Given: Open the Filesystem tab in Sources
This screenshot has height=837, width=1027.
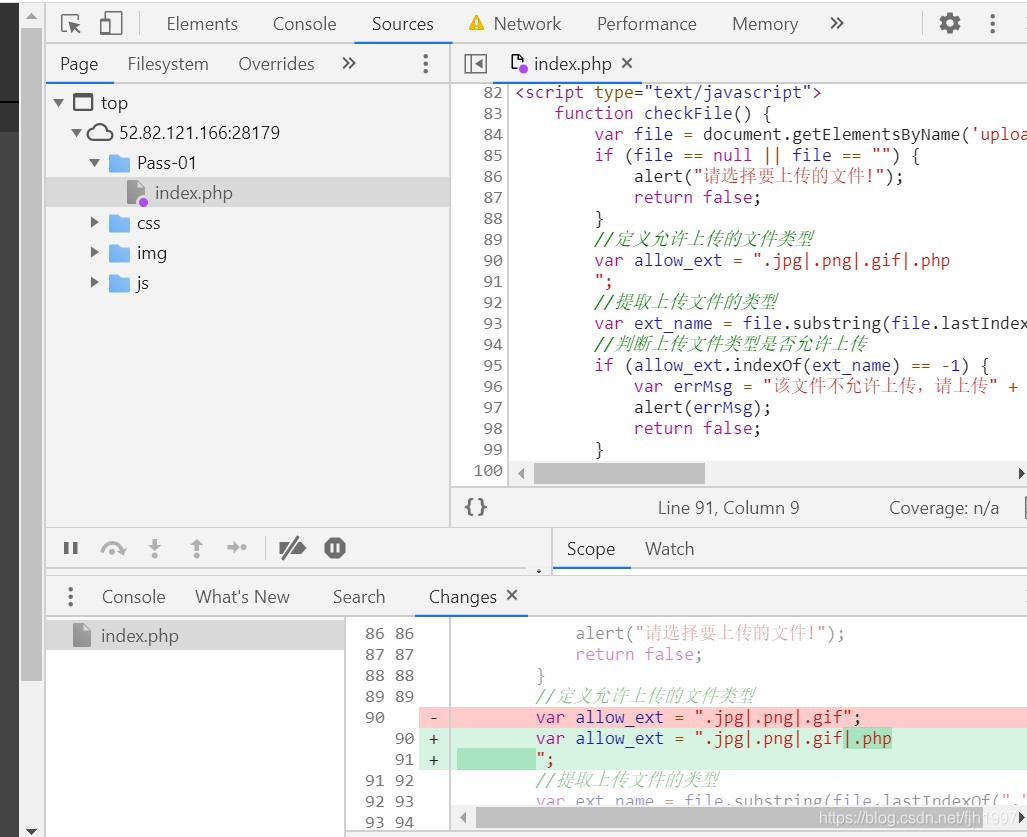Looking at the screenshot, I should (x=168, y=64).
